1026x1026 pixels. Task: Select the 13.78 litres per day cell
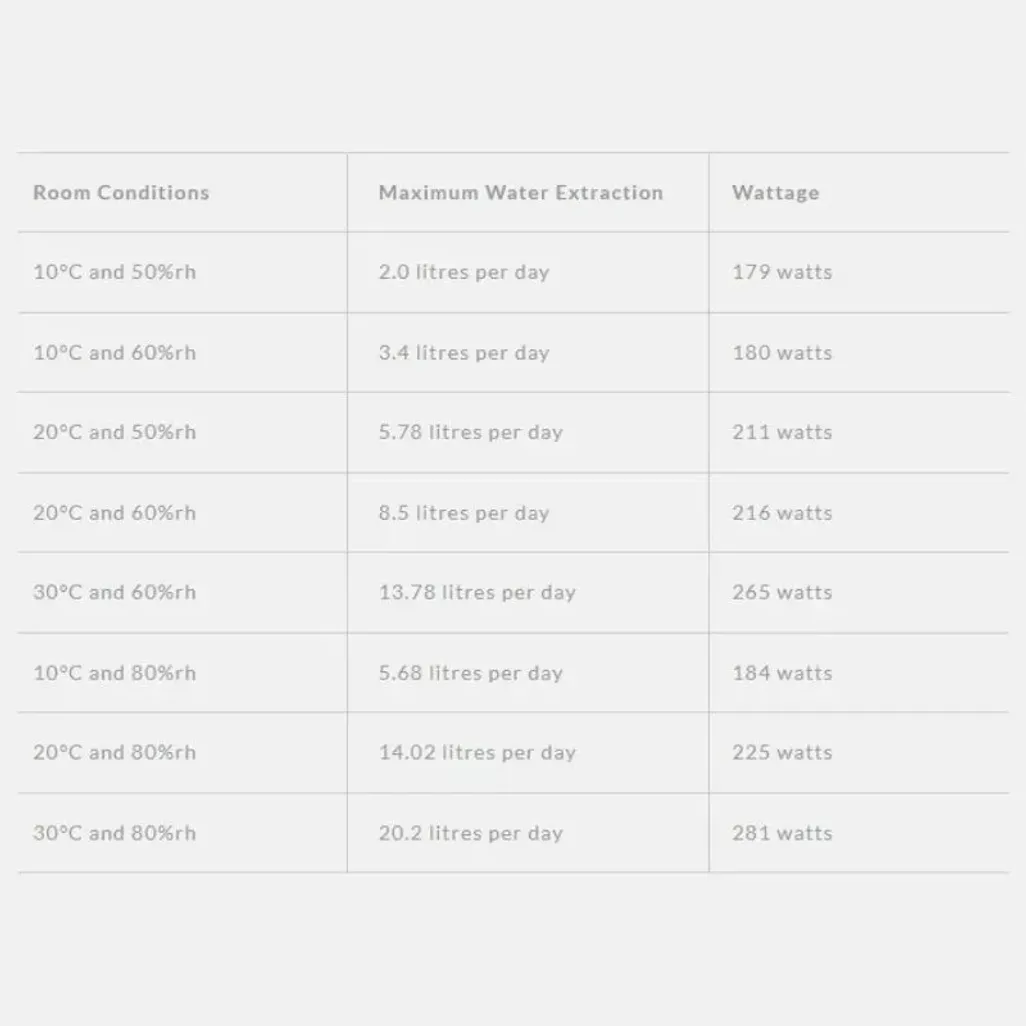coord(477,593)
